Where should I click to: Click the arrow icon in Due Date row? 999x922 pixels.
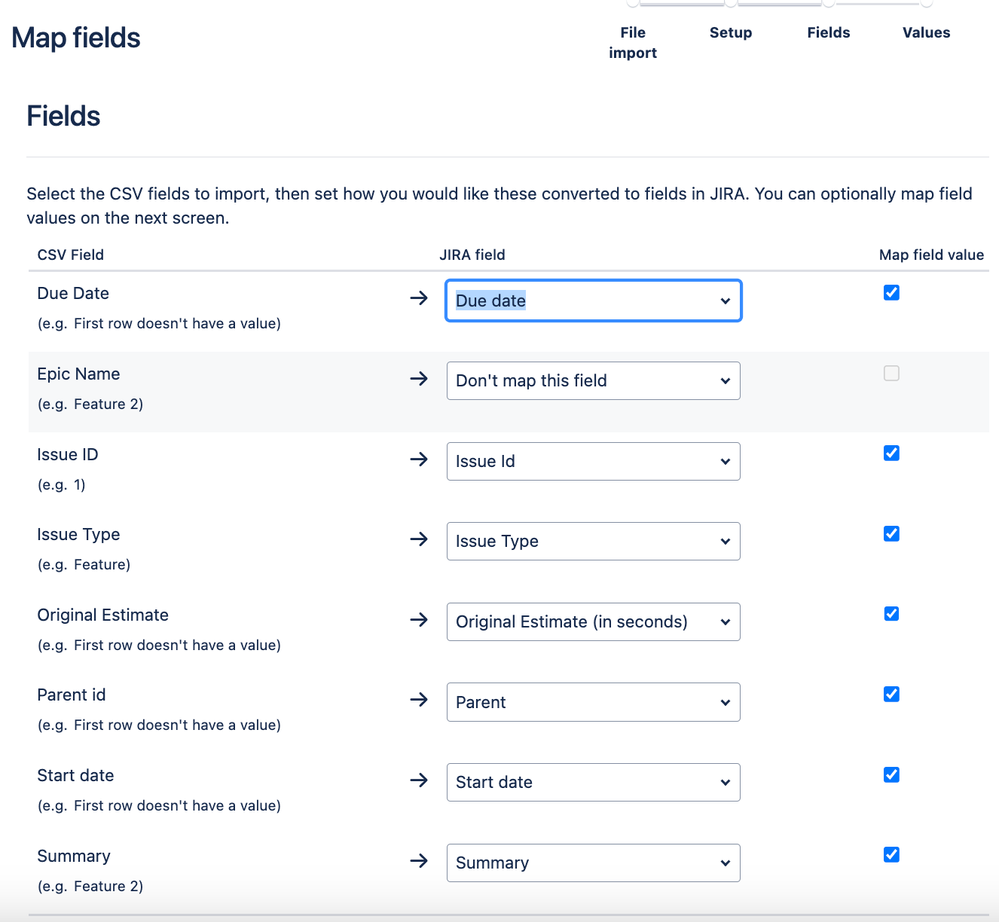click(x=419, y=298)
